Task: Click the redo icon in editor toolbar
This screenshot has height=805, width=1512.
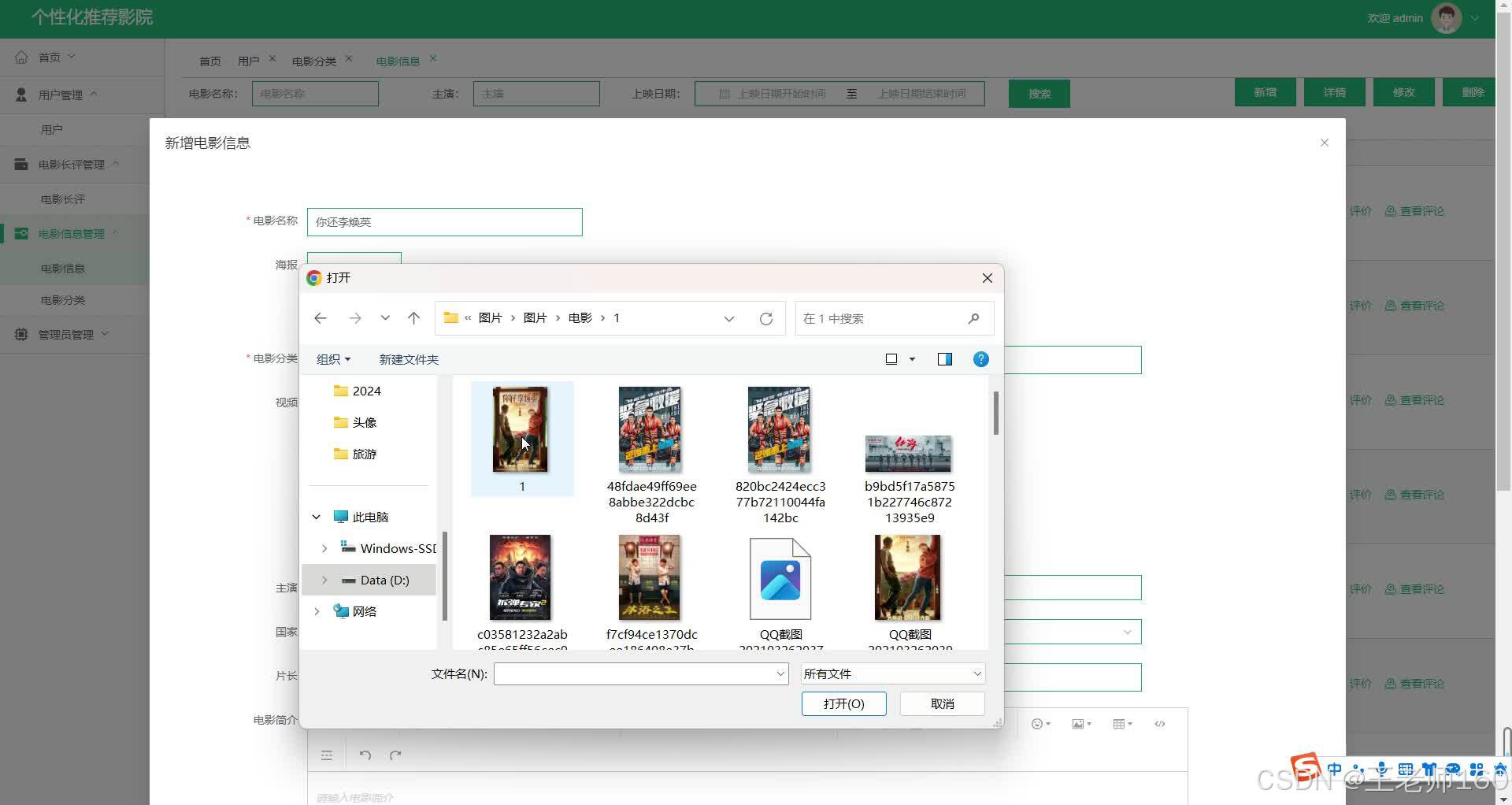Action: pos(395,755)
